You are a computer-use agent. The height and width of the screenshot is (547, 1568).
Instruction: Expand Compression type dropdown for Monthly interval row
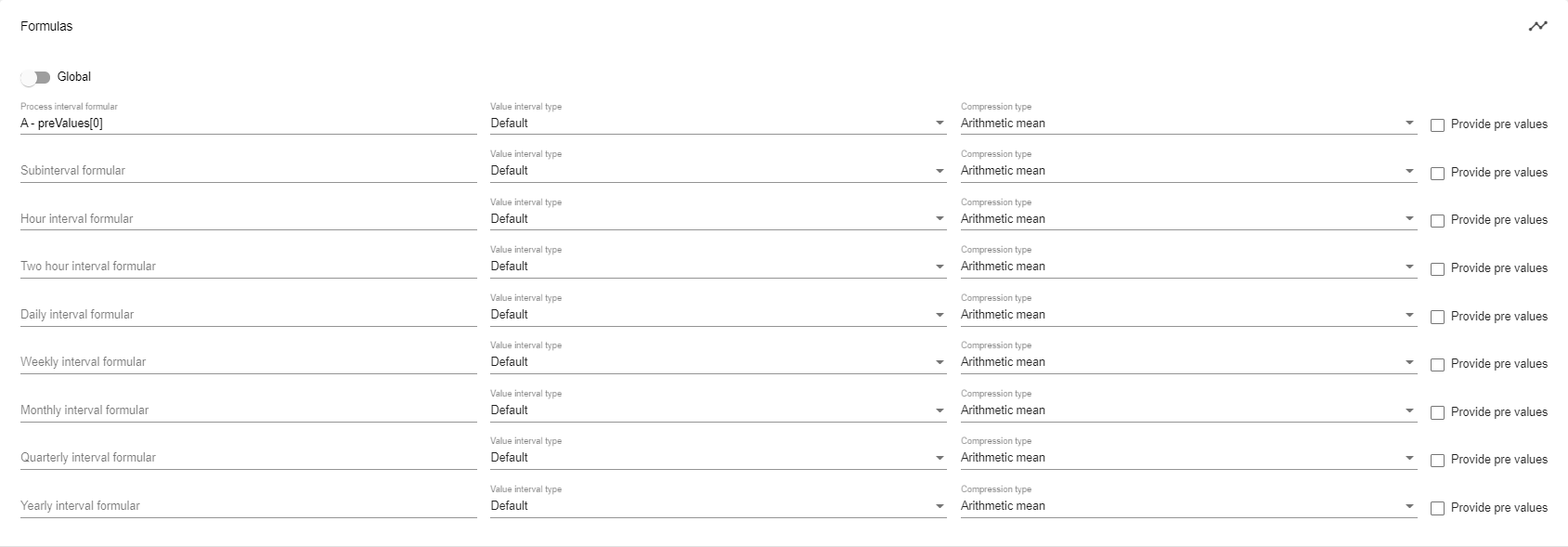[x=1188, y=410]
